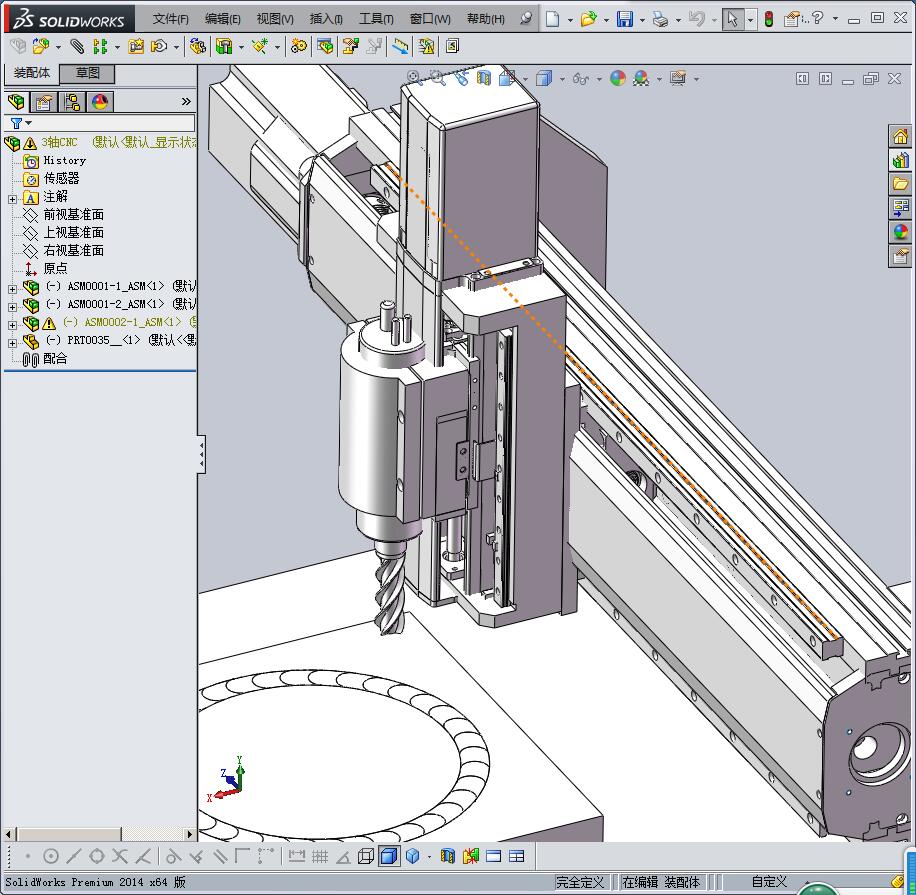Expand the 注解 (Annotations) tree node
The image size is (916, 895).
(12, 198)
